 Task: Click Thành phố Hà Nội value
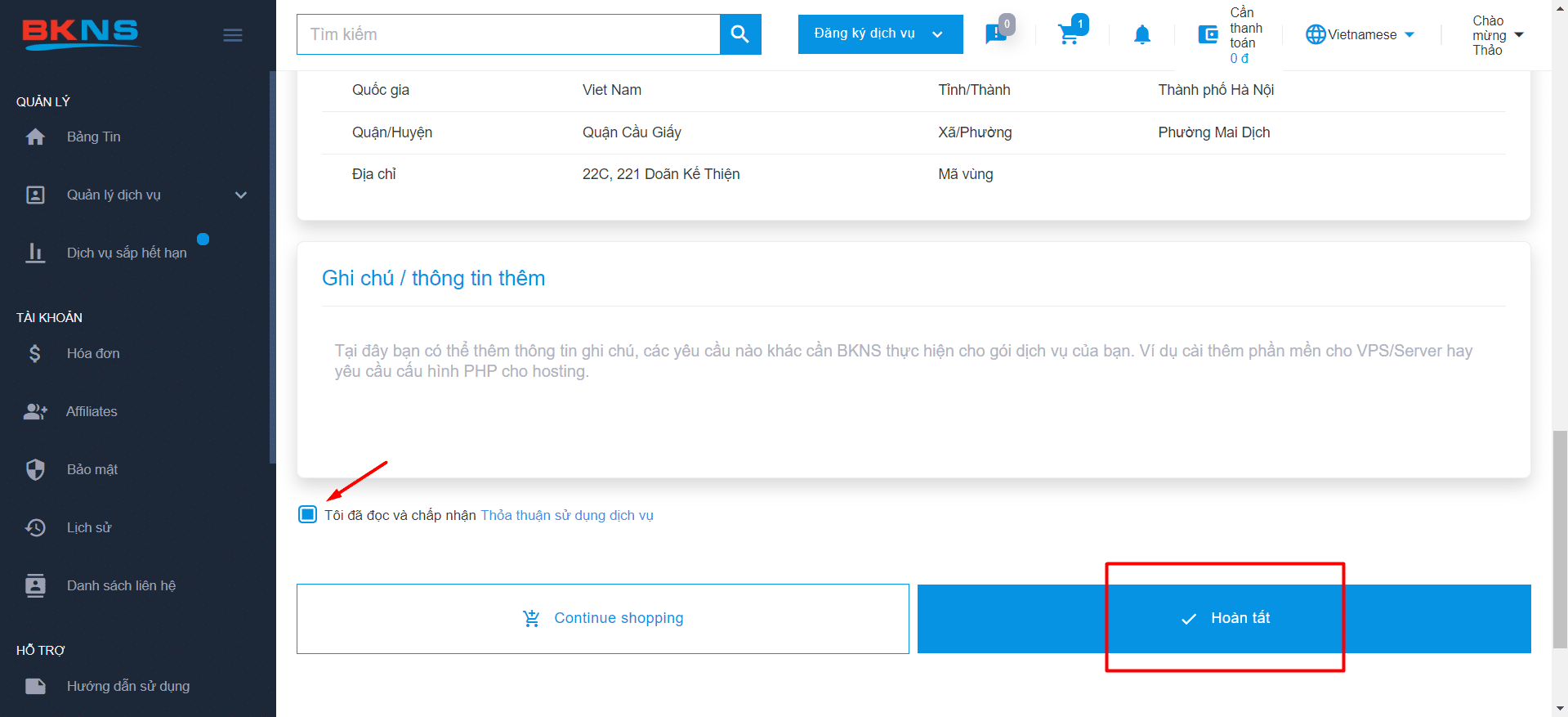1216,90
